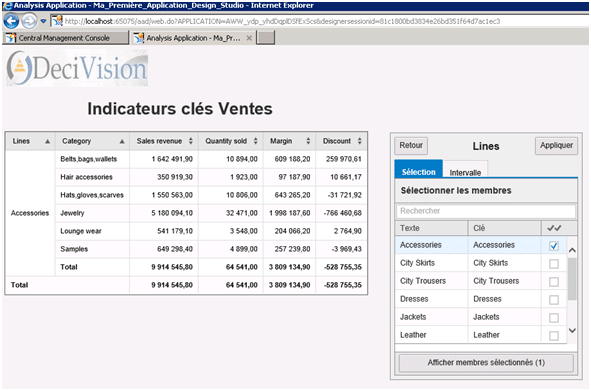Sort by Category column arrow

122,141
